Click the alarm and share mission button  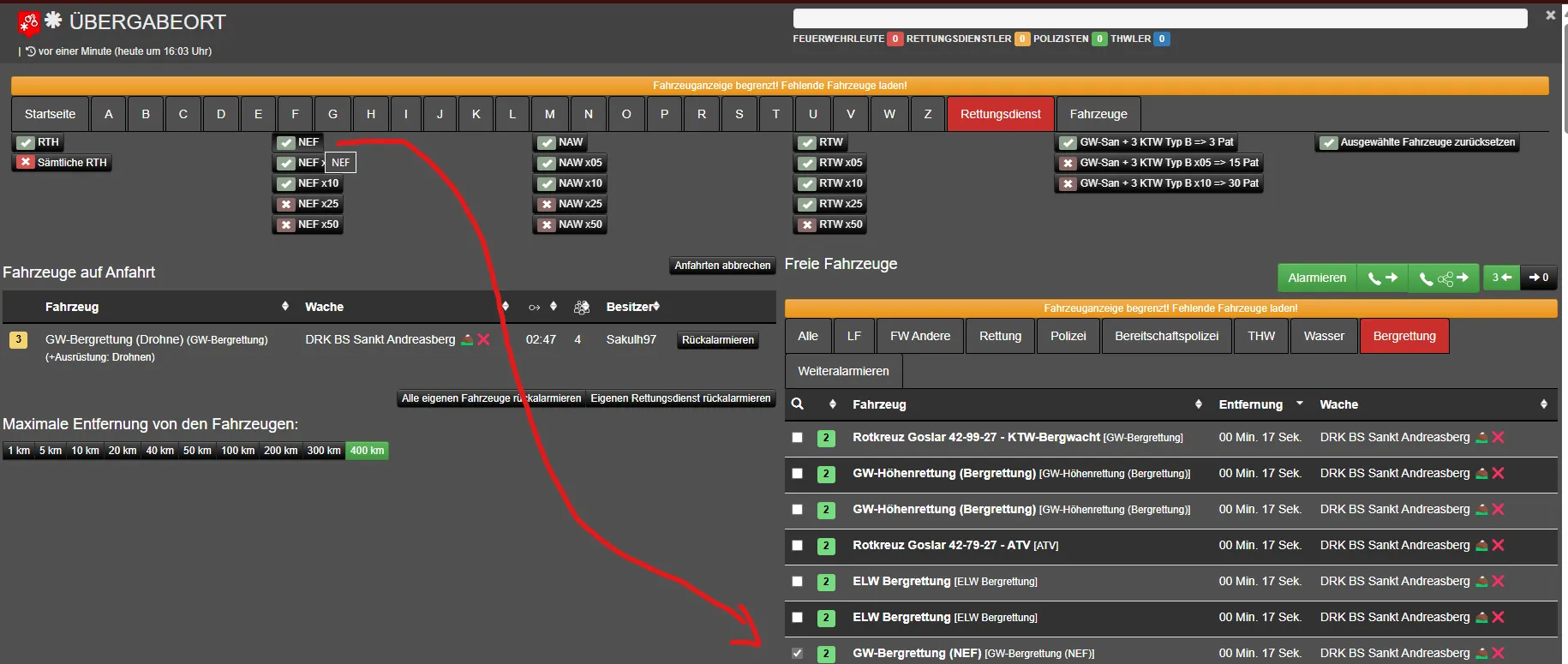pos(1444,278)
